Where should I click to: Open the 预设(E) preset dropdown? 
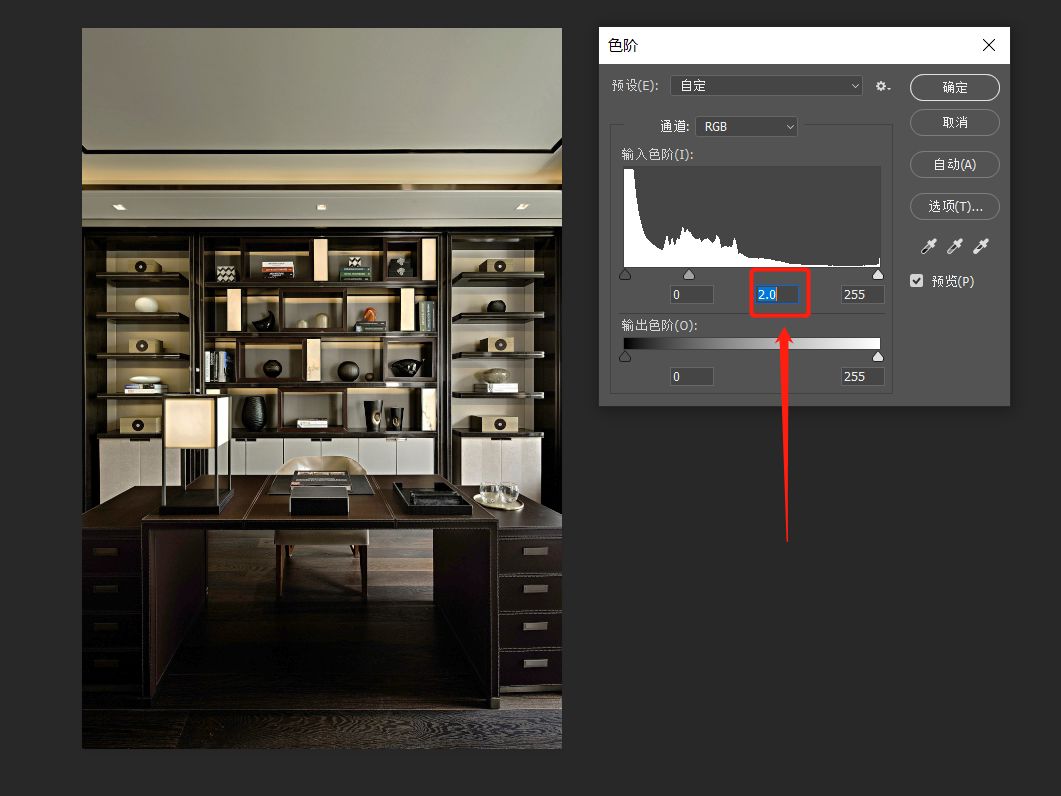pos(766,86)
